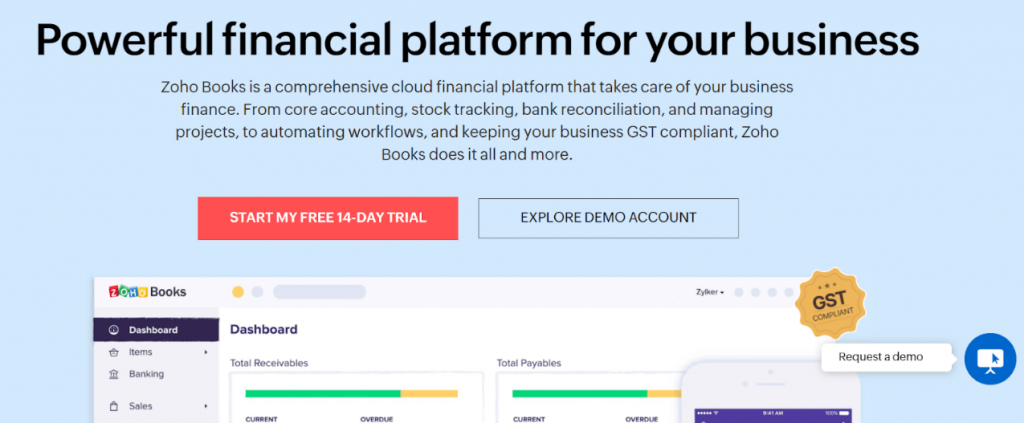
Task: Open the Zylker organization dropdown
Action: pyautogui.click(x=710, y=292)
